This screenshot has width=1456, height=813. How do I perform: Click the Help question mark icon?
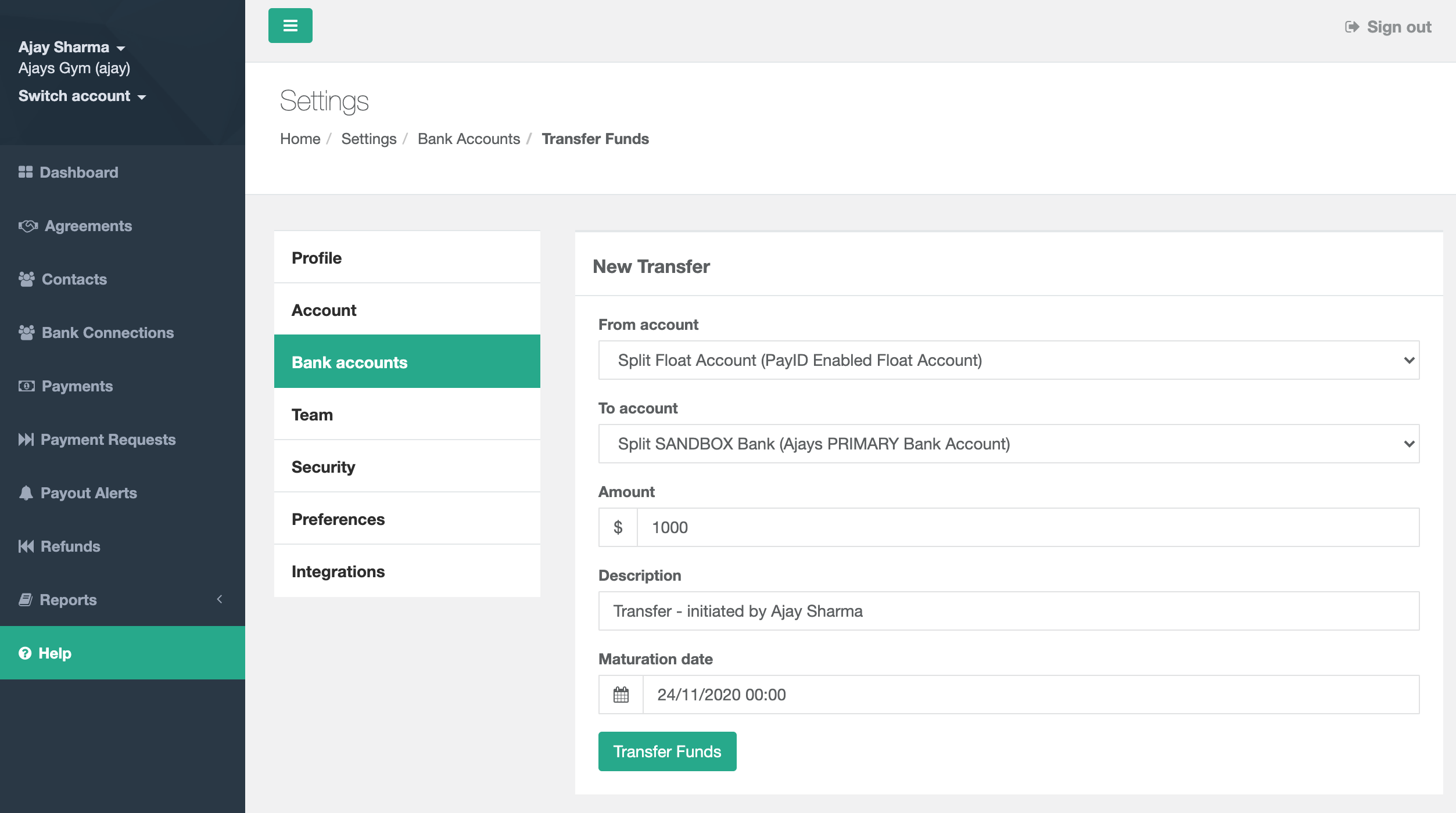[25, 653]
